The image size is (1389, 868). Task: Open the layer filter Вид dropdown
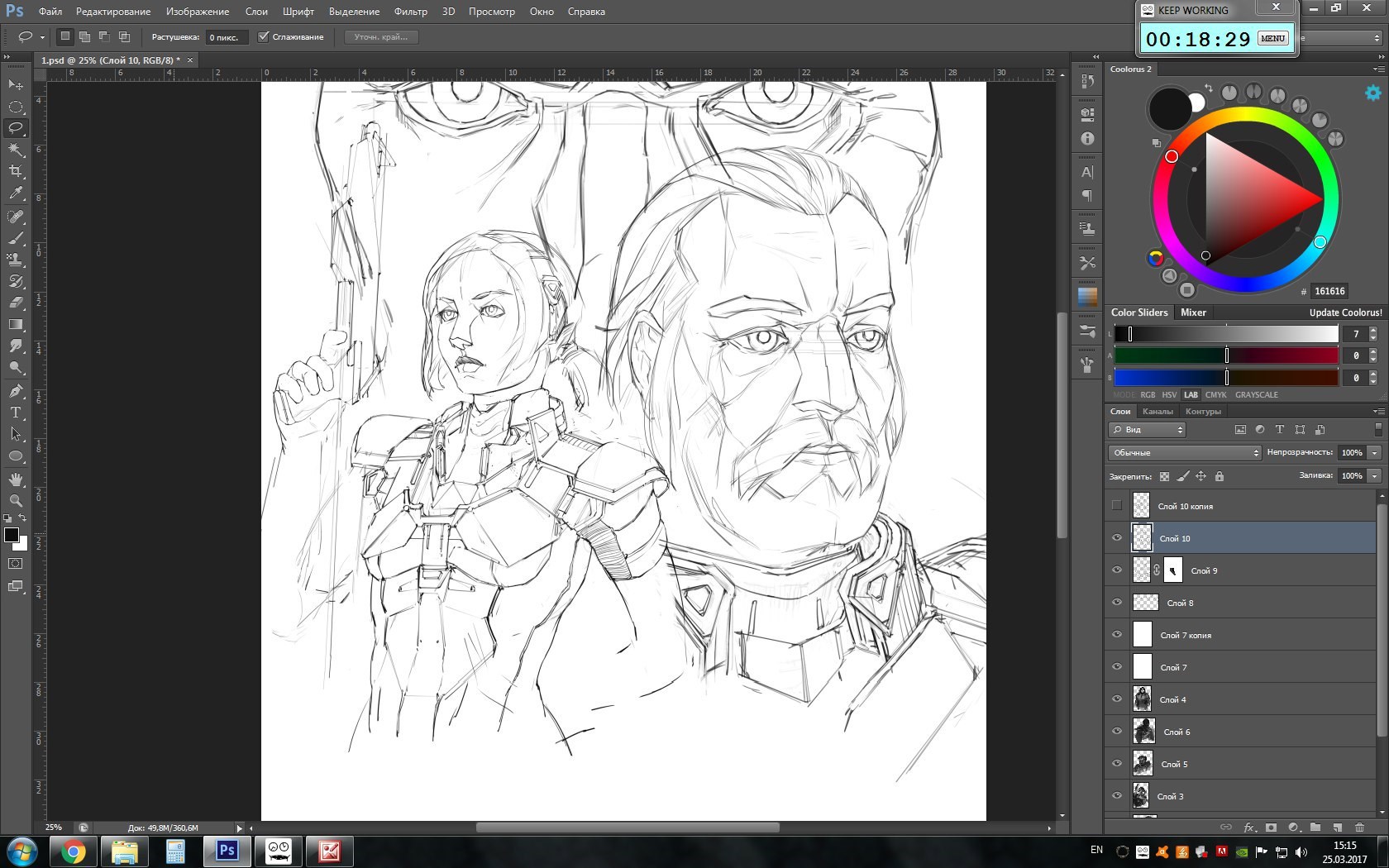[x=1148, y=430]
